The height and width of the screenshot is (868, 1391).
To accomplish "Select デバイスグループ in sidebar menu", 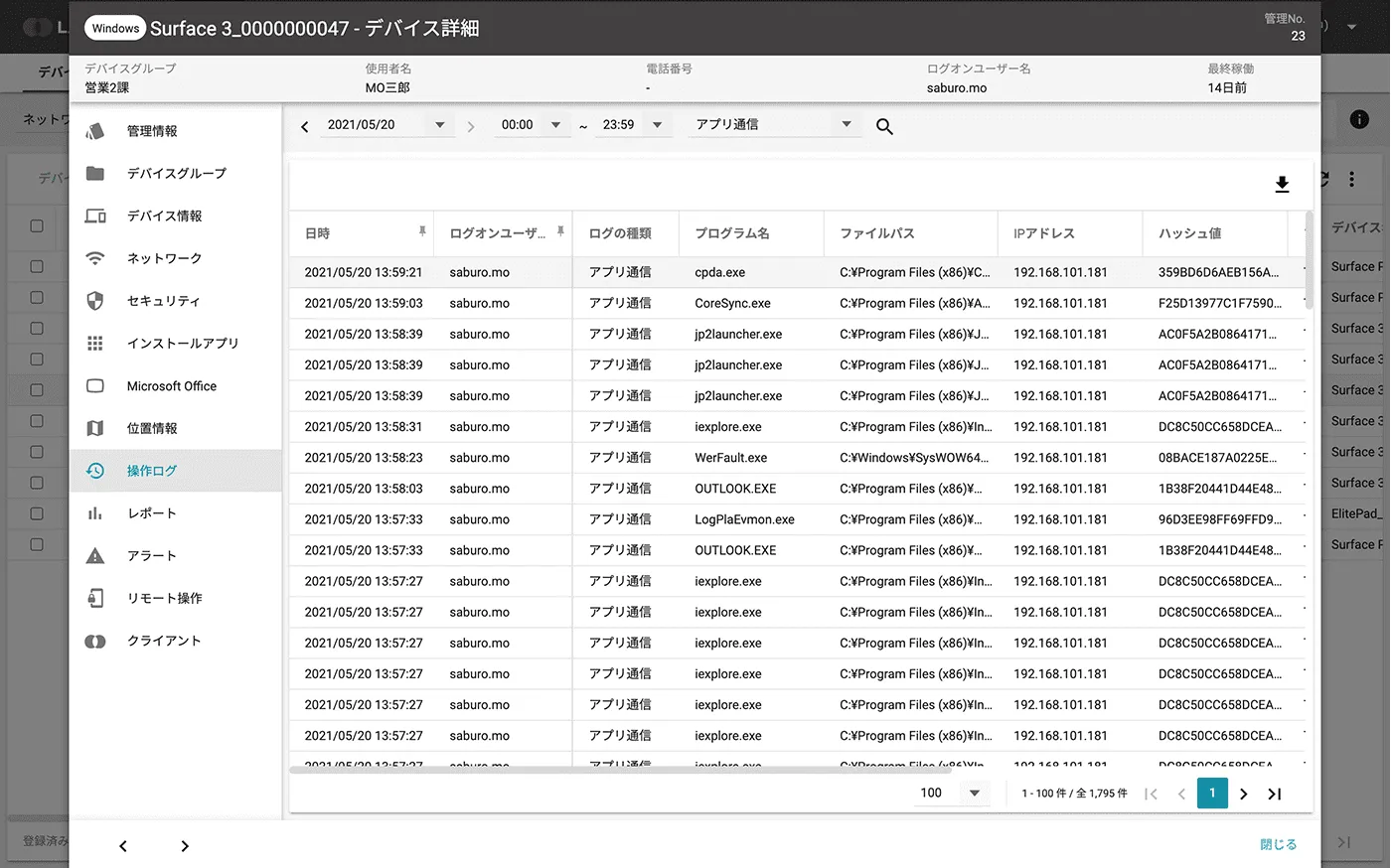I will point(177,173).
